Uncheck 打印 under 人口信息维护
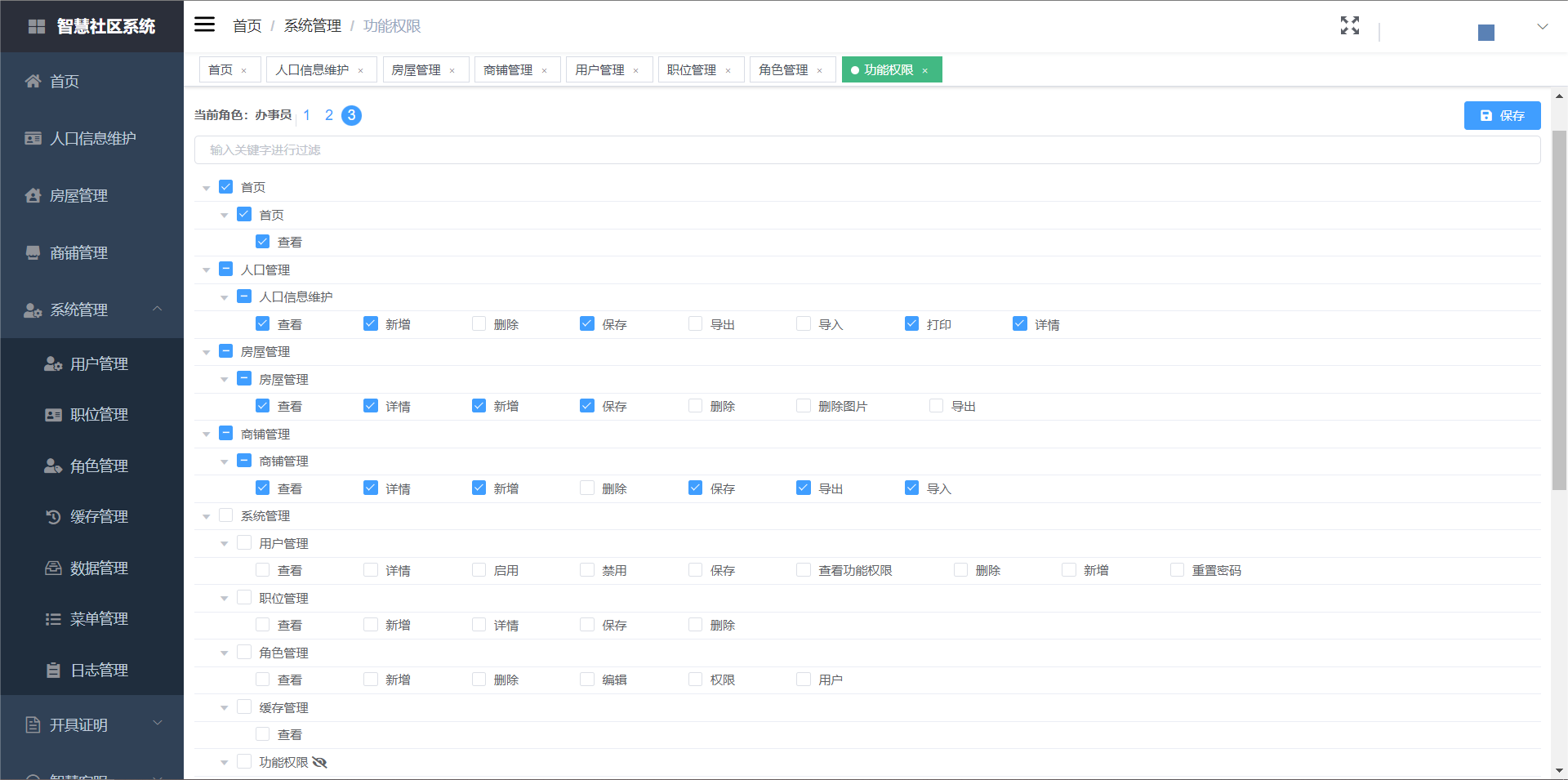Viewport: 1568px width, 780px height. (911, 323)
